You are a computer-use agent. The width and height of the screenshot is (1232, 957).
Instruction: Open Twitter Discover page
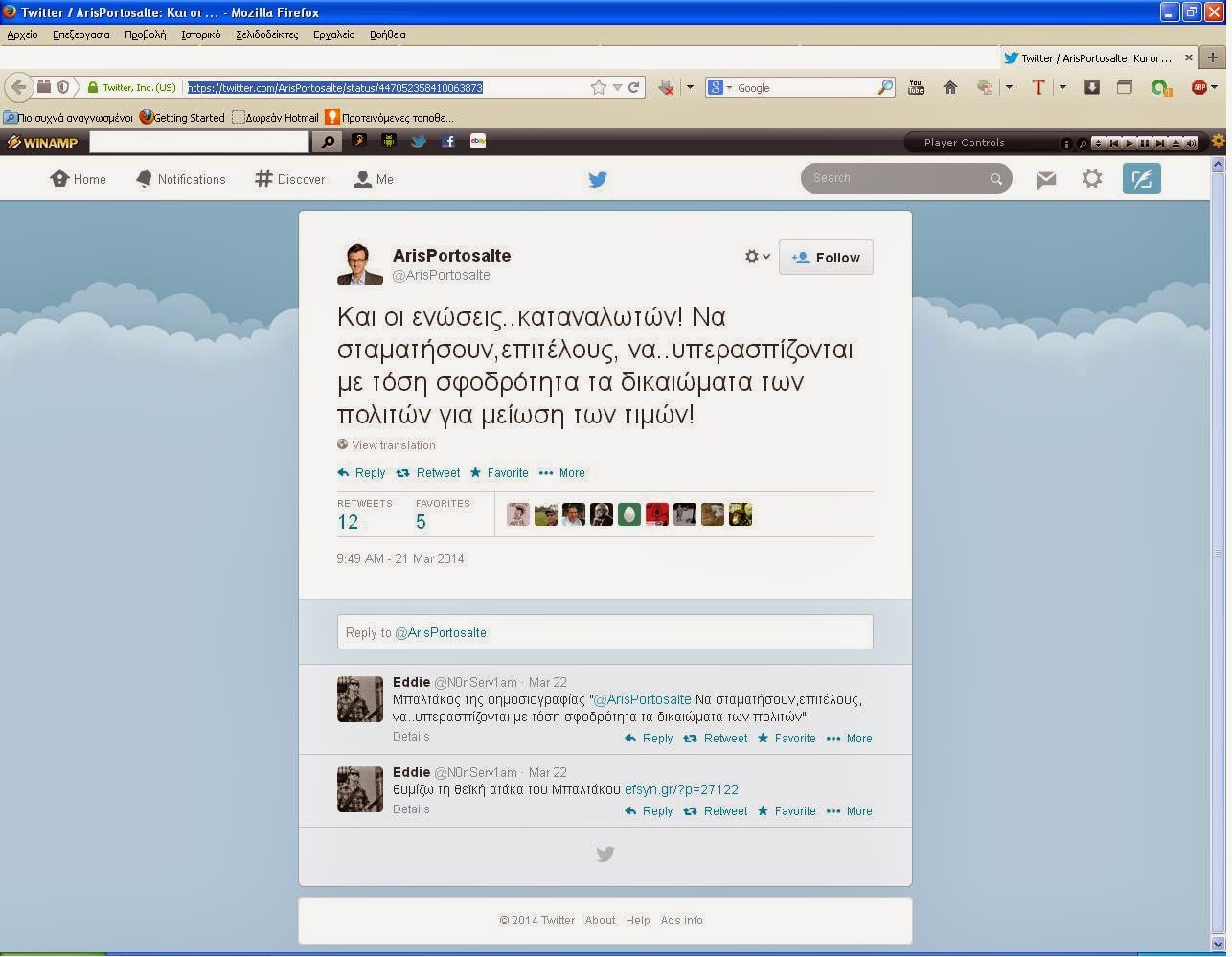(x=290, y=179)
